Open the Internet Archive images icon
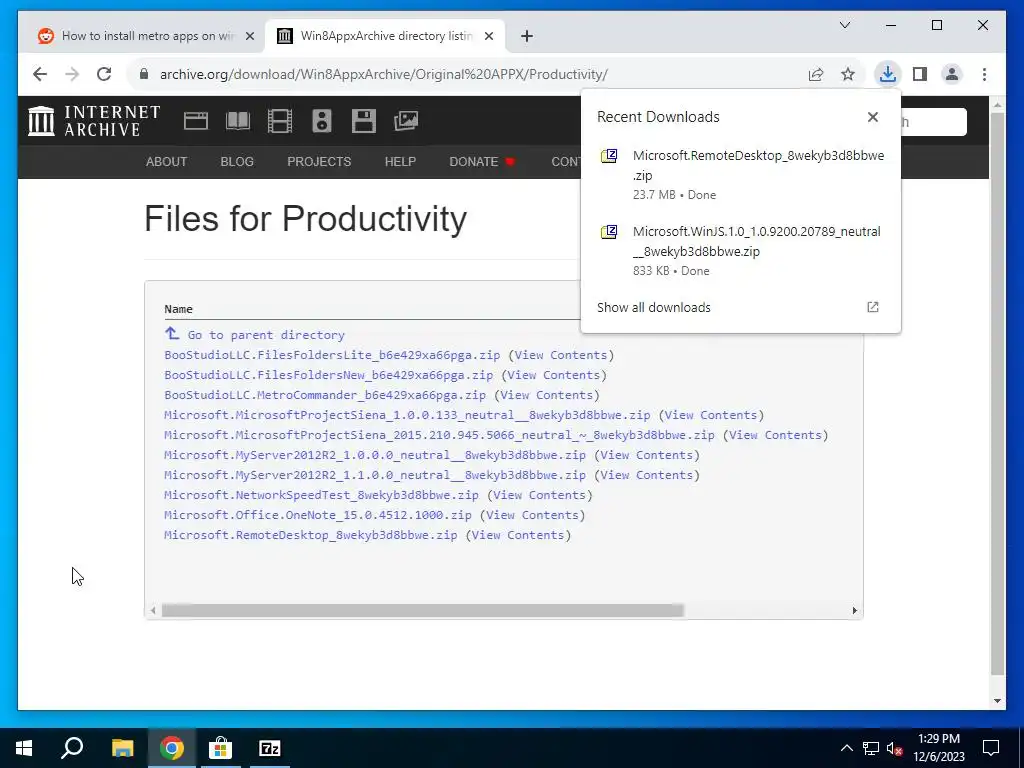The image size is (1024, 768). click(406, 121)
